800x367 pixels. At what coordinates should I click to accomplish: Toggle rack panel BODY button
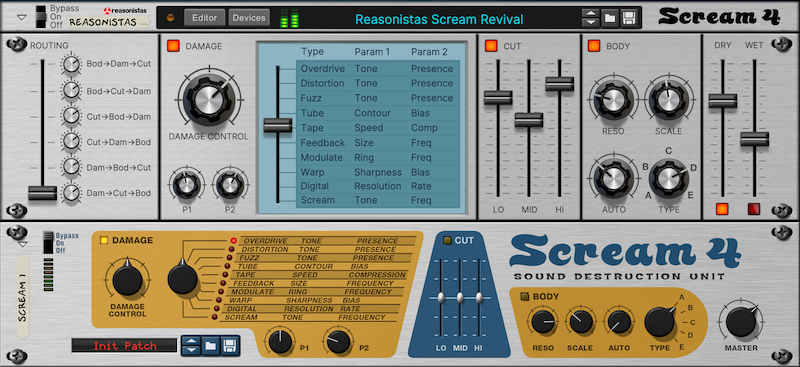(x=524, y=296)
